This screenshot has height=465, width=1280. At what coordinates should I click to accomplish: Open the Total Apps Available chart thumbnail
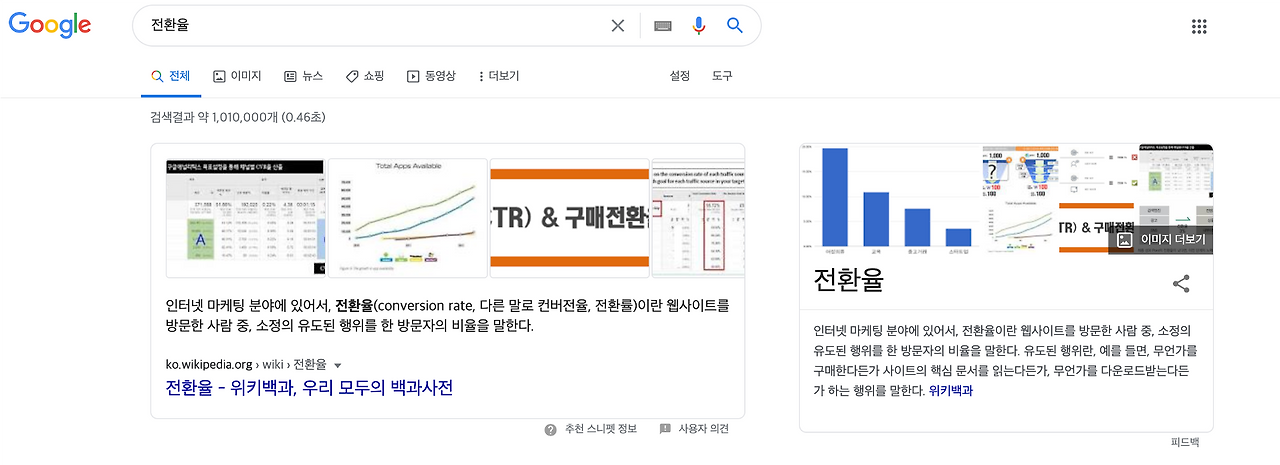tap(408, 217)
